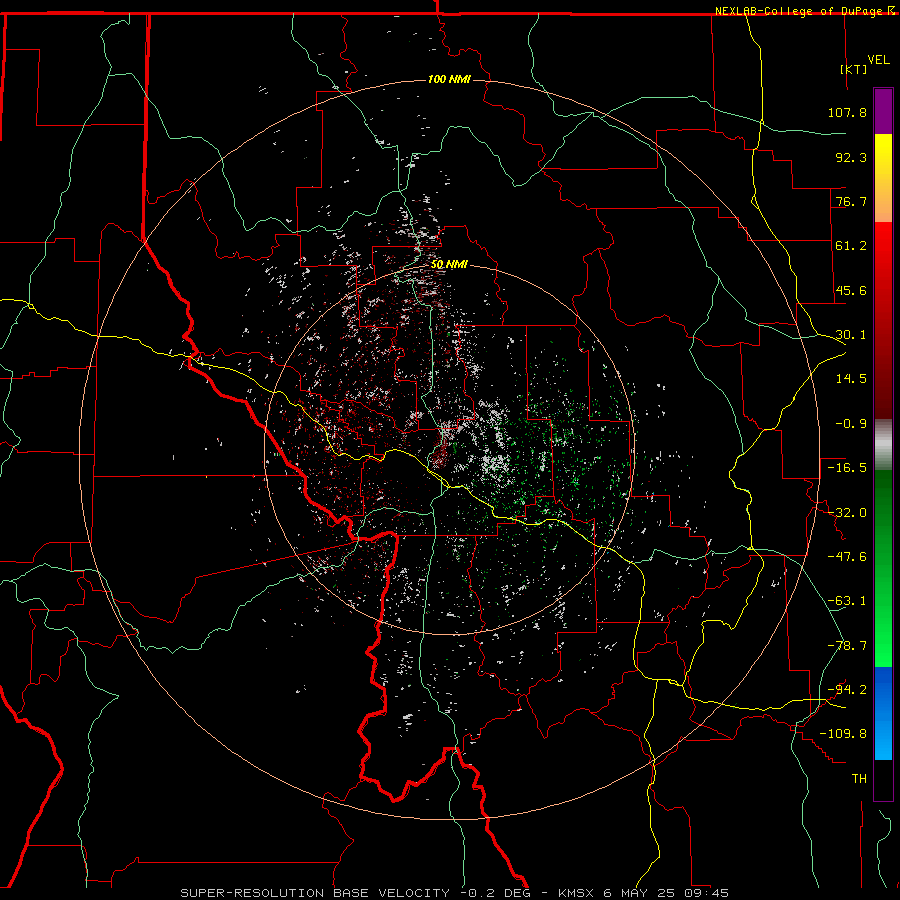Click the [KT] units label
This screenshot has width=900, height=900.
854,69
